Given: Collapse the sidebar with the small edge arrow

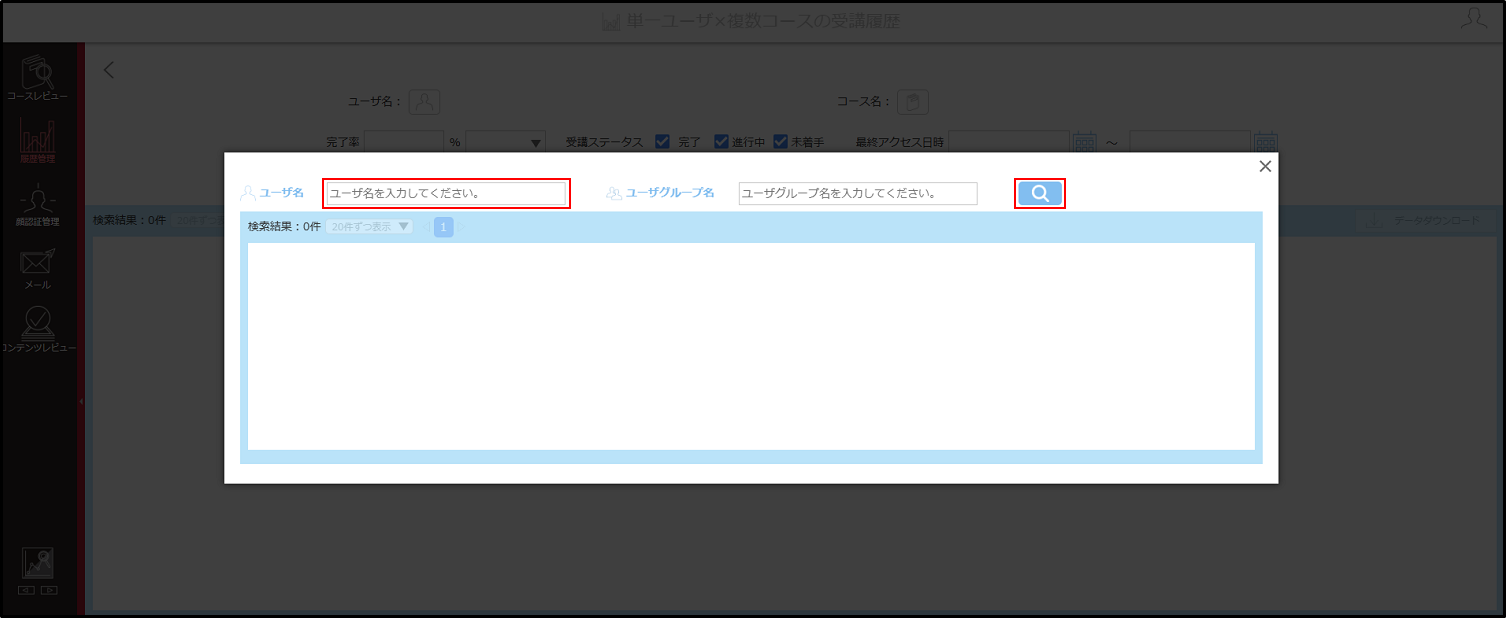Looking at the screenshot, I should (x=81, y=401).
